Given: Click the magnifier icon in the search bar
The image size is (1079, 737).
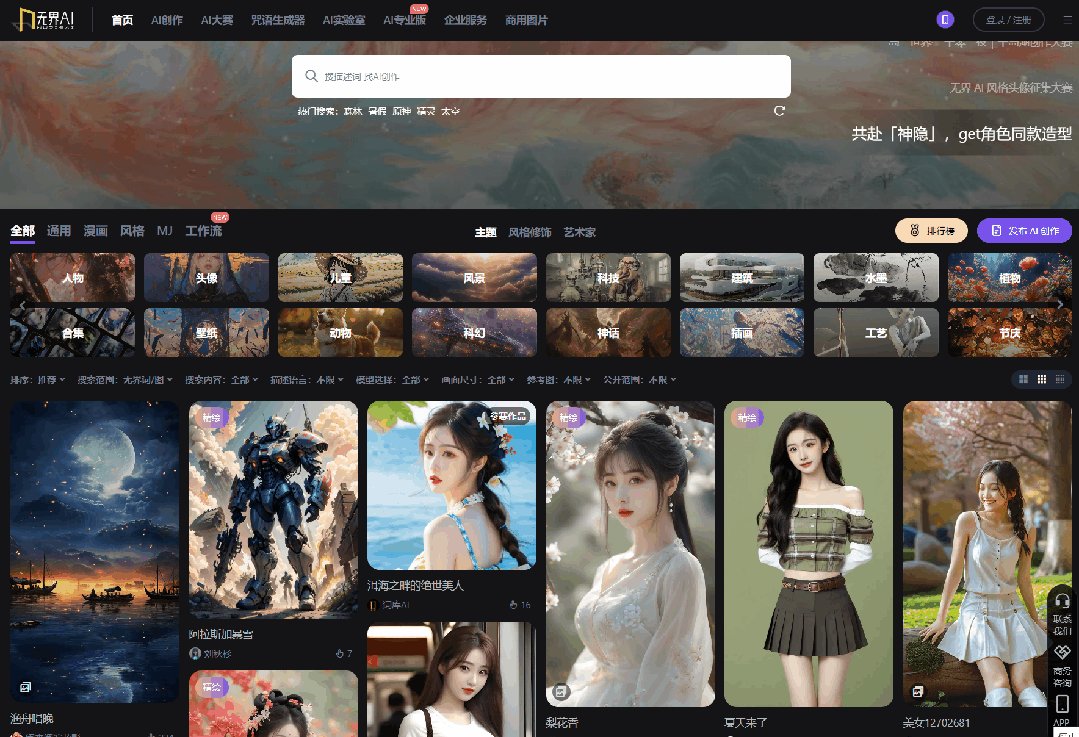Looking at the screenshot, I should [x=311, y=76].
